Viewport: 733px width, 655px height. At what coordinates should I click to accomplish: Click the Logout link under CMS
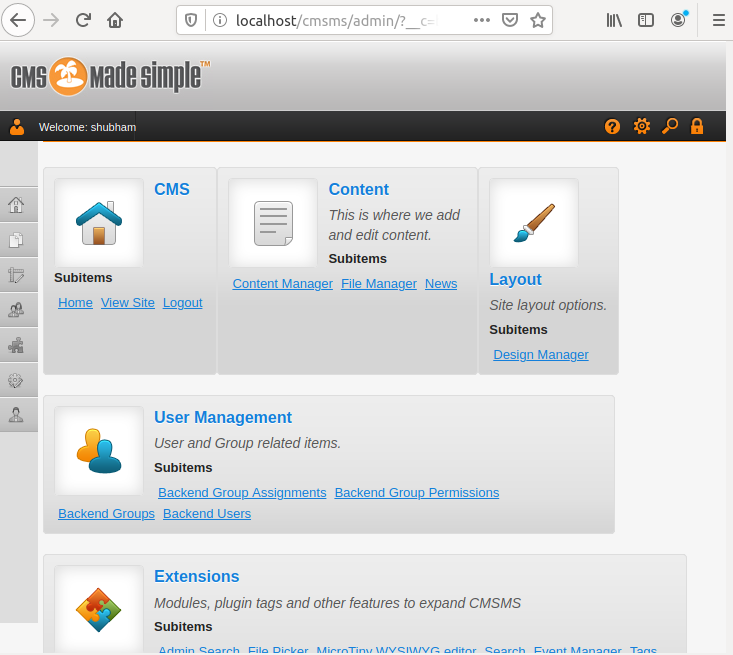[182, 302]
